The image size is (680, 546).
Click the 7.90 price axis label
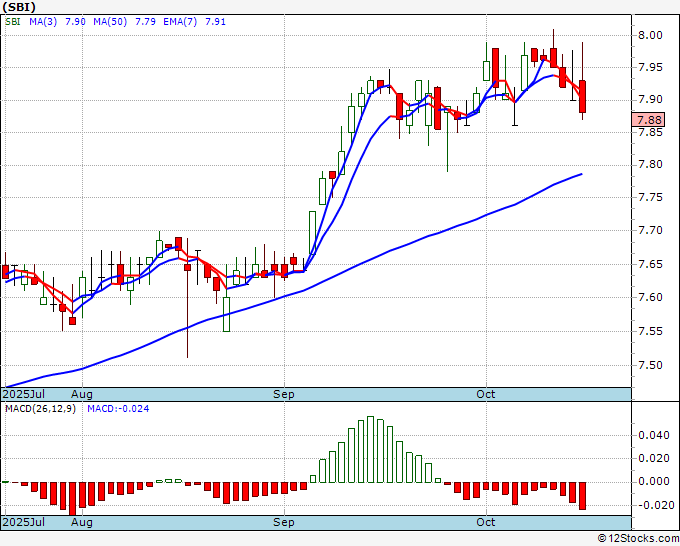click(650, 100)
